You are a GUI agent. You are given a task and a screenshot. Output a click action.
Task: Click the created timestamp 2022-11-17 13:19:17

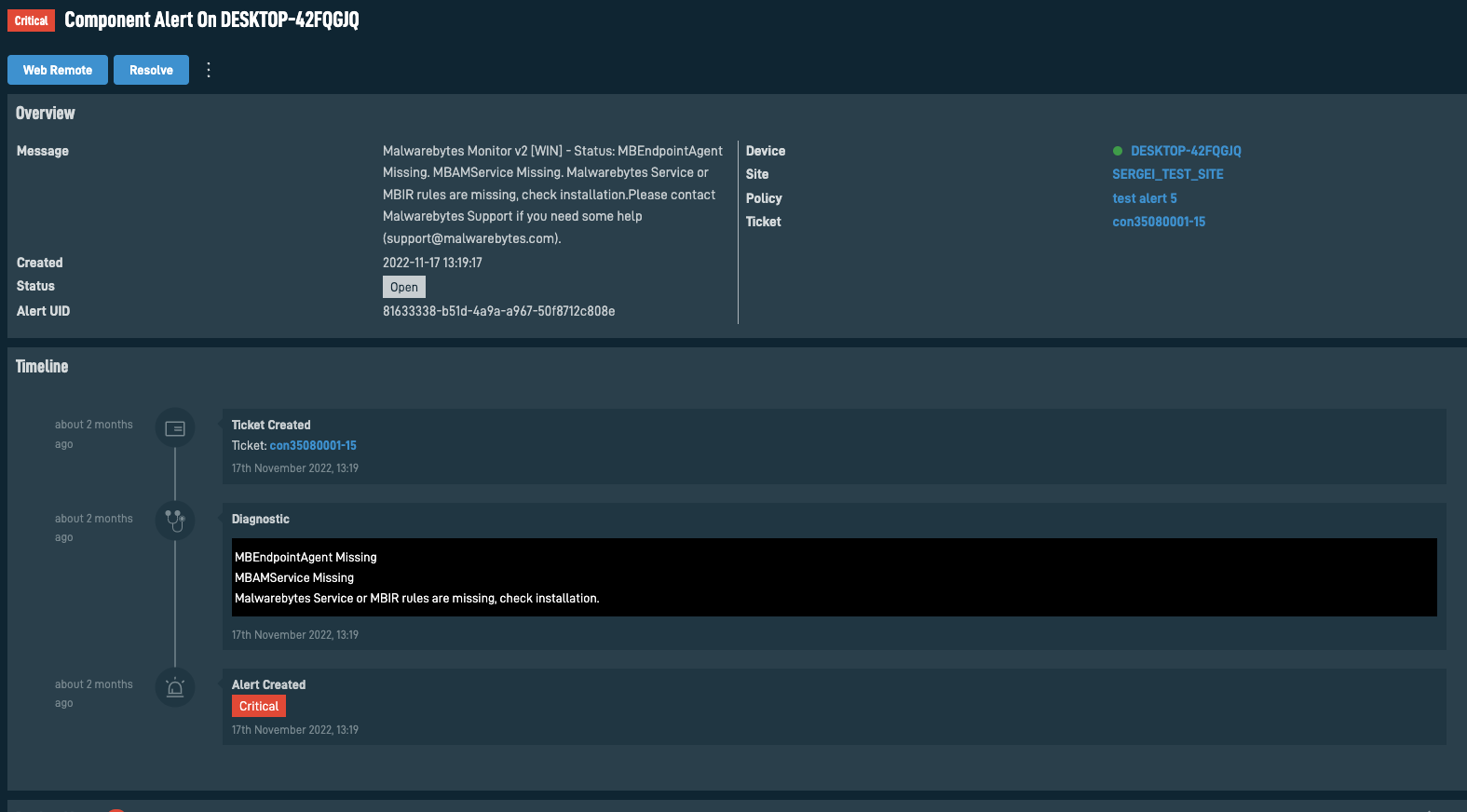coord(432,263)
